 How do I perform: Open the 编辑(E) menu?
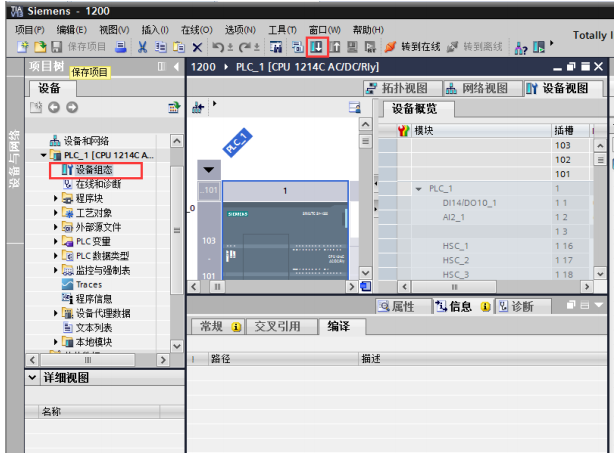[72, 30]
